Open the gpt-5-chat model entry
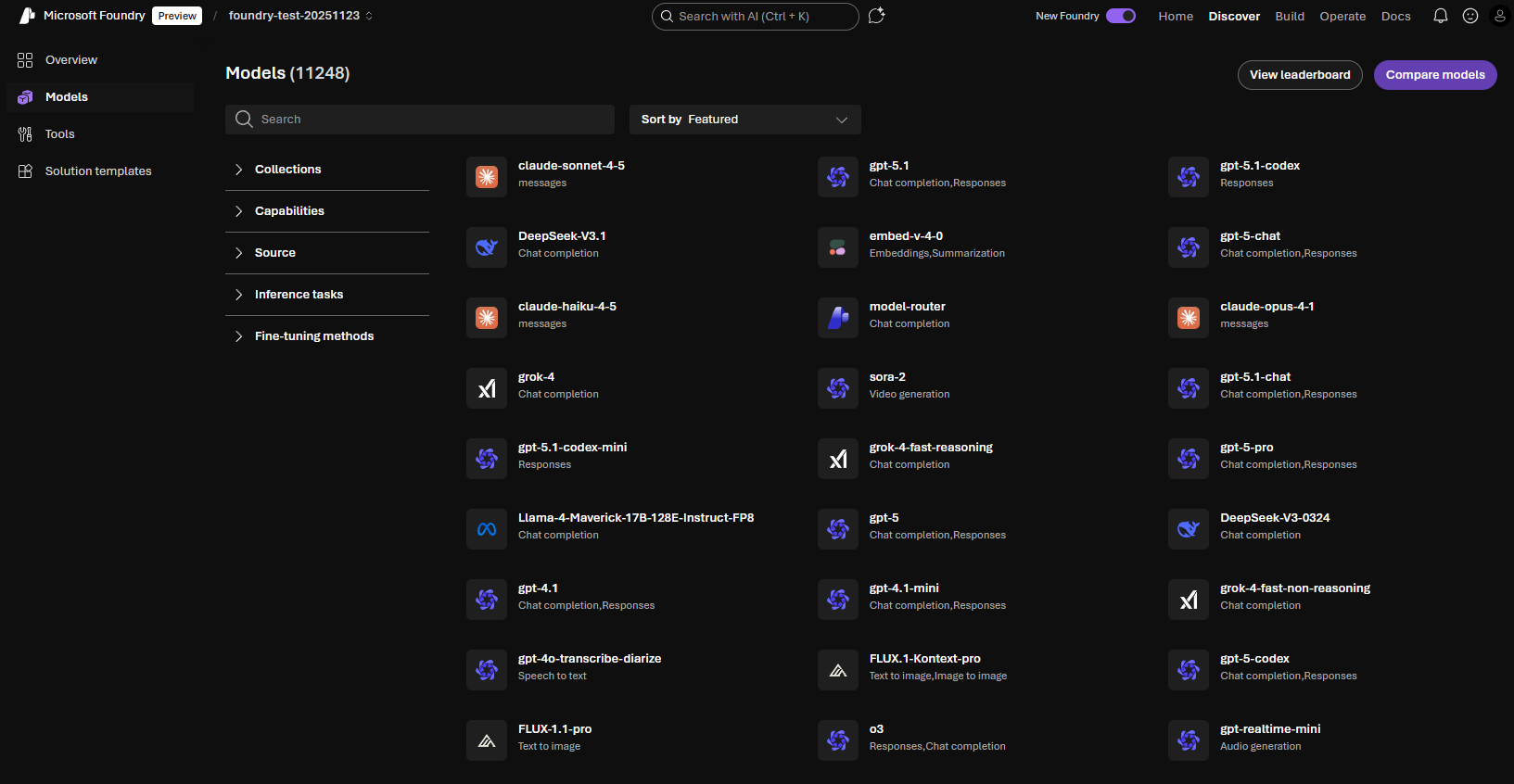Screen dimensions: 1514x784 (x=1250, y=236)
